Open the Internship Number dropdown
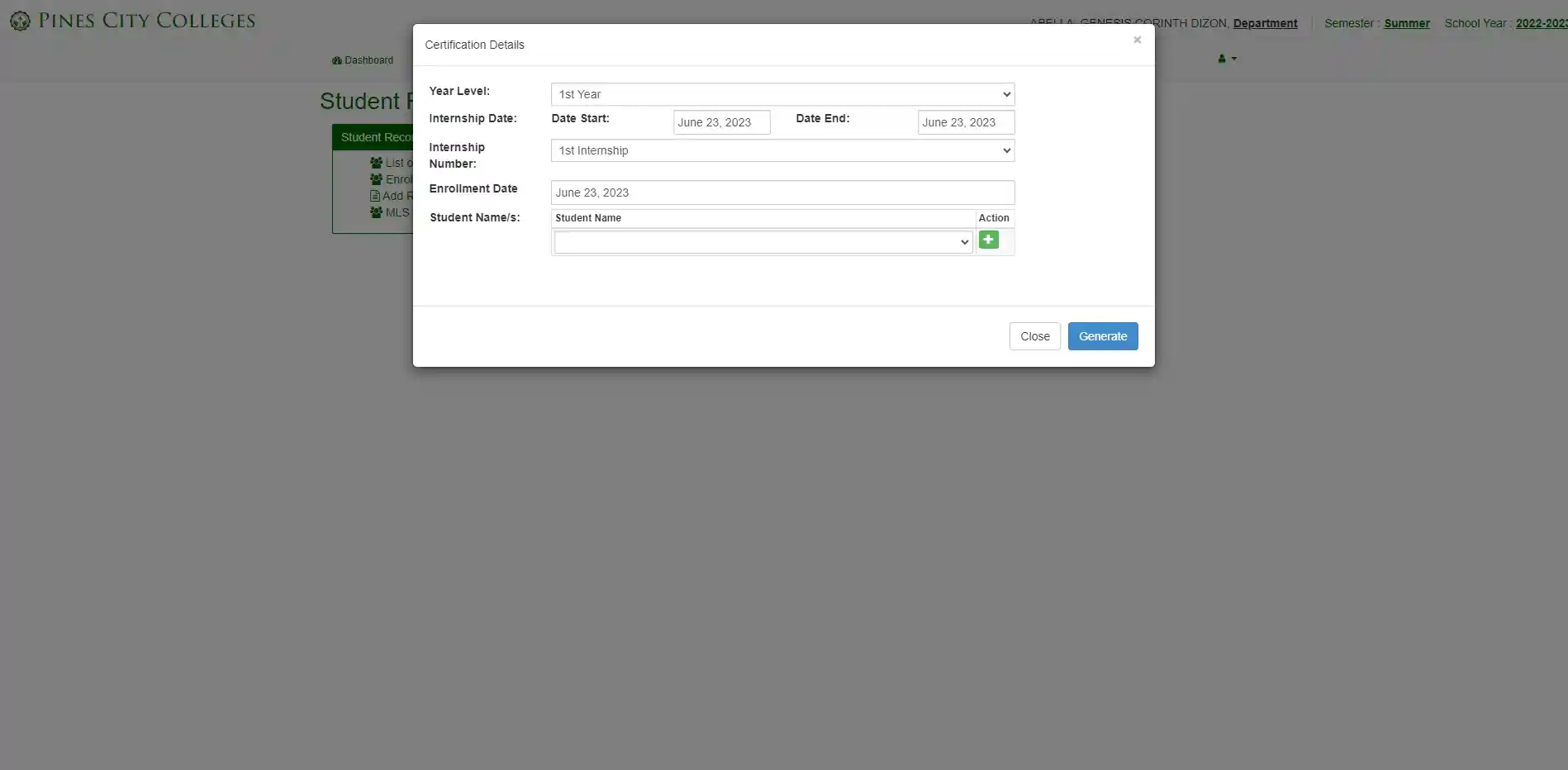Screen dimensions: 1568x770 coord(782,150)
